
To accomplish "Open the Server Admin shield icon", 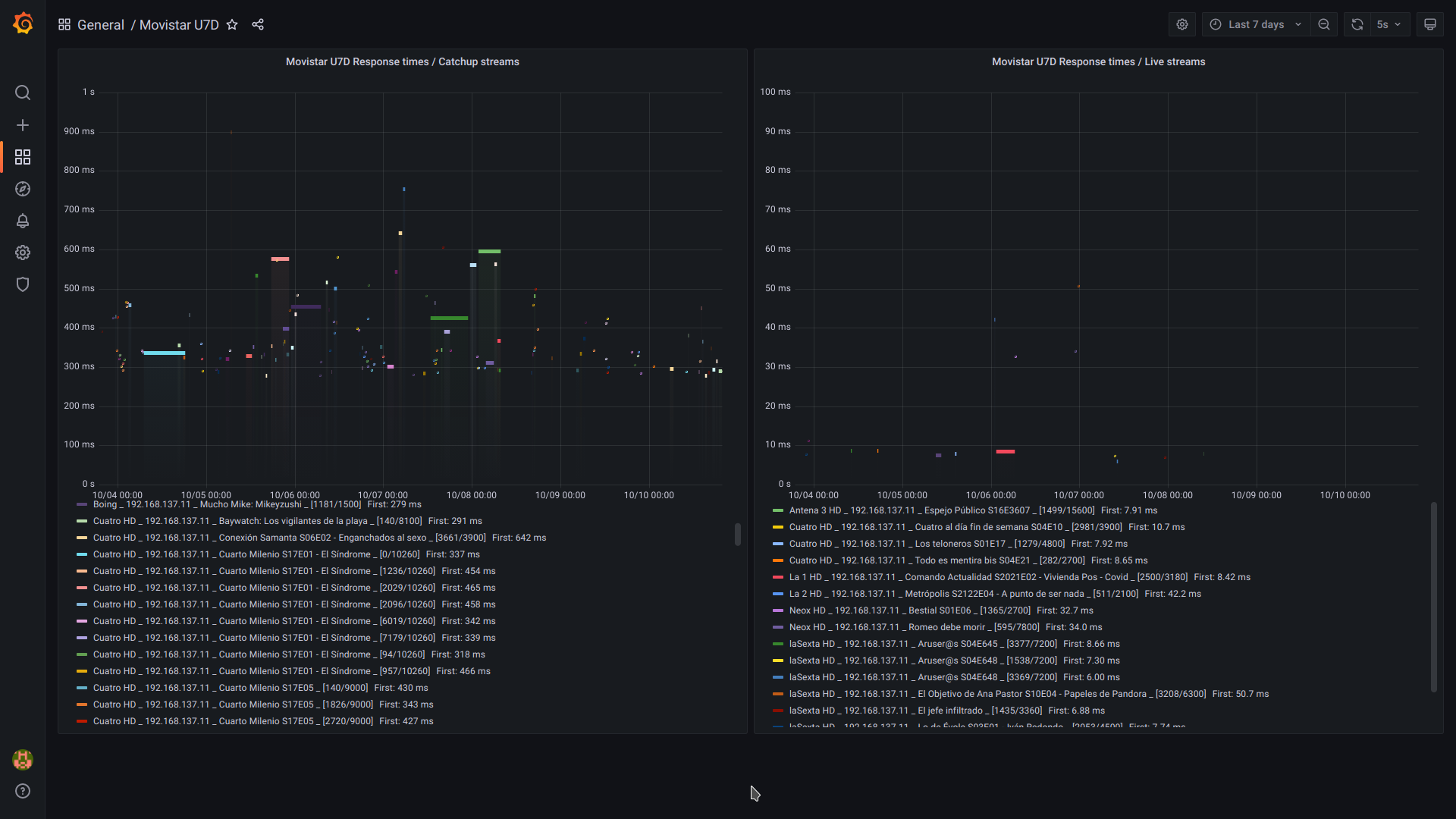I will tap(23, 284).
